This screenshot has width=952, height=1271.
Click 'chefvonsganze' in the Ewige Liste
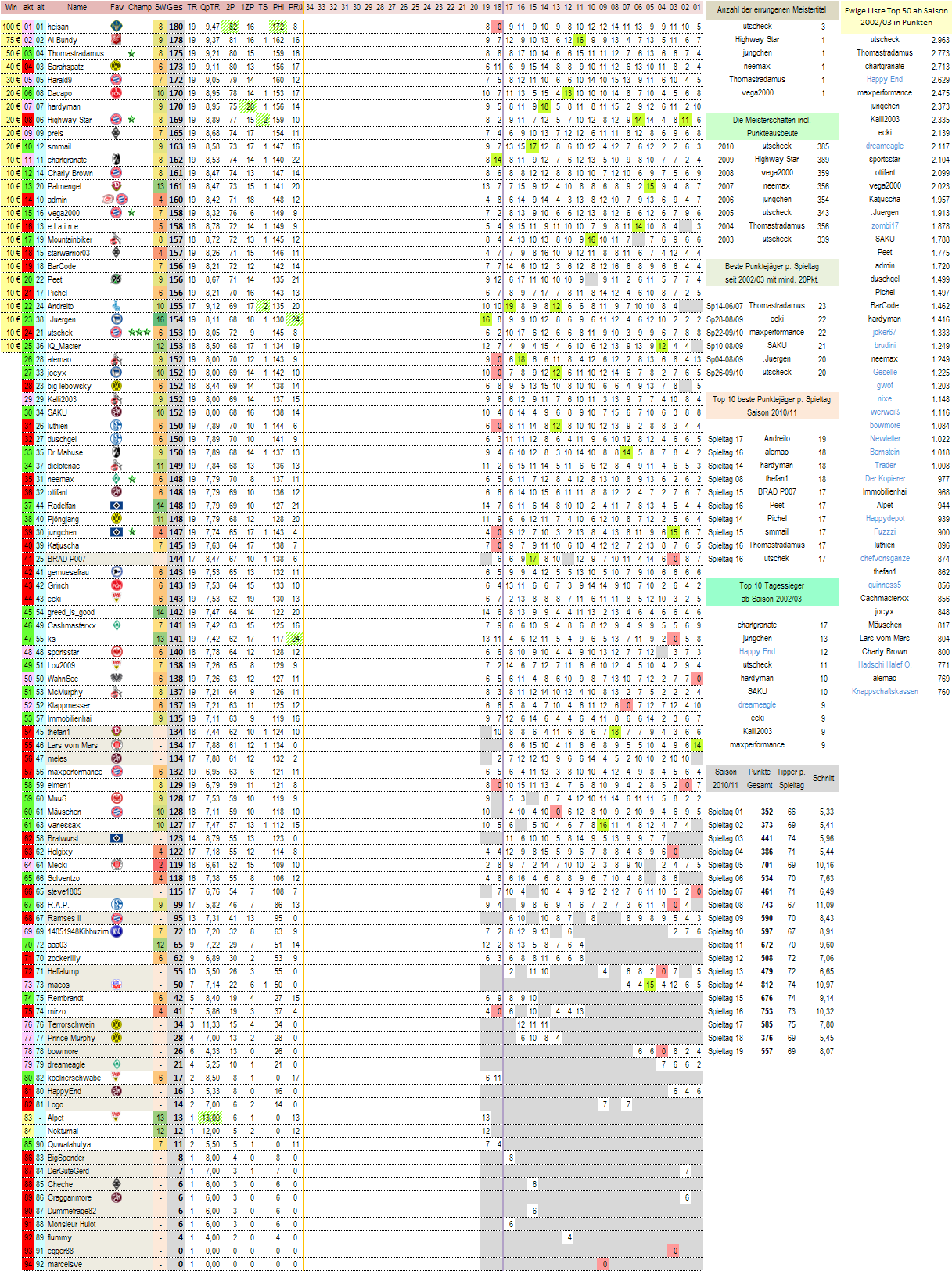pos(885,558)
